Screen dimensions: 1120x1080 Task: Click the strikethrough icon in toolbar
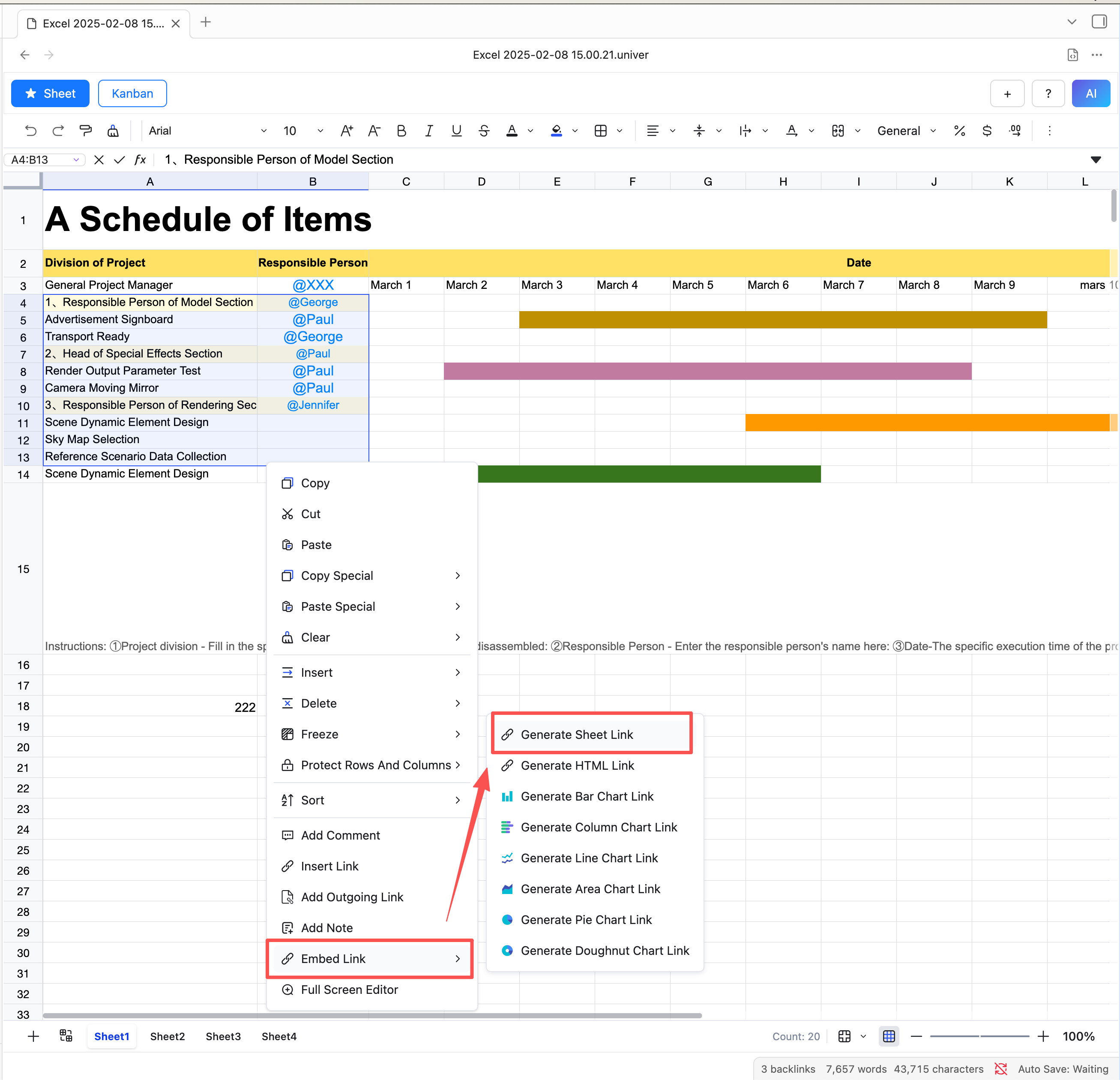click(x=483, y=131)
